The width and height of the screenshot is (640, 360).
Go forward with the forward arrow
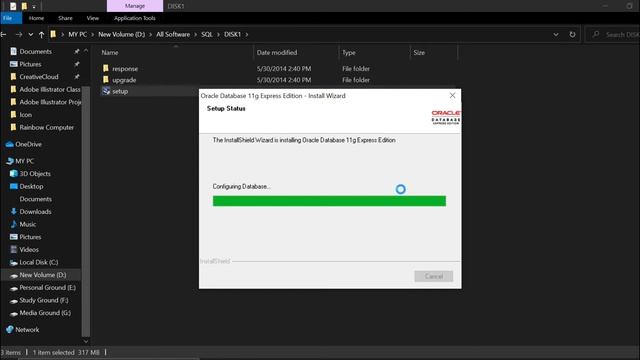point(19,35)
